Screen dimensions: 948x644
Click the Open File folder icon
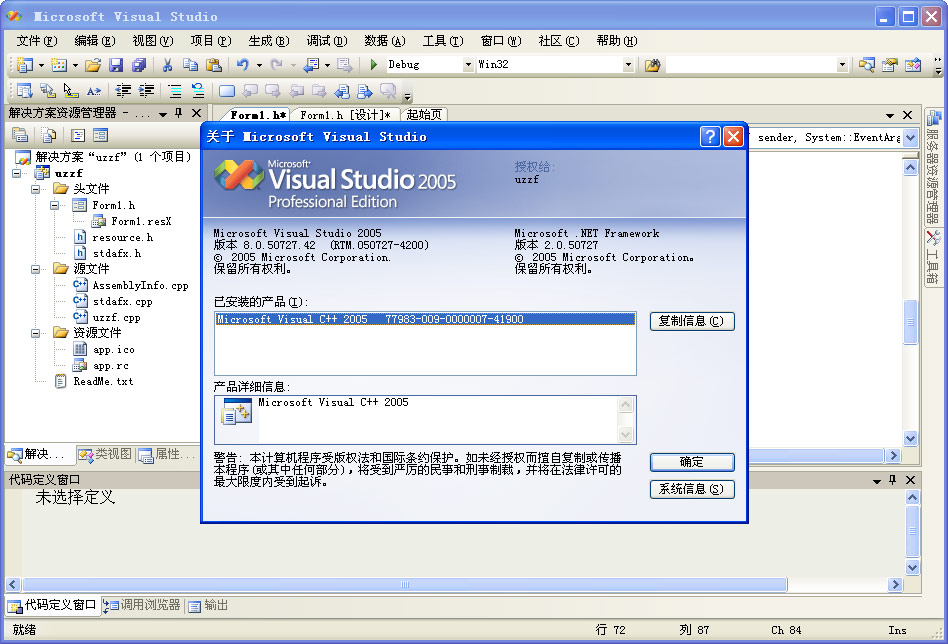tap(93, 65)
